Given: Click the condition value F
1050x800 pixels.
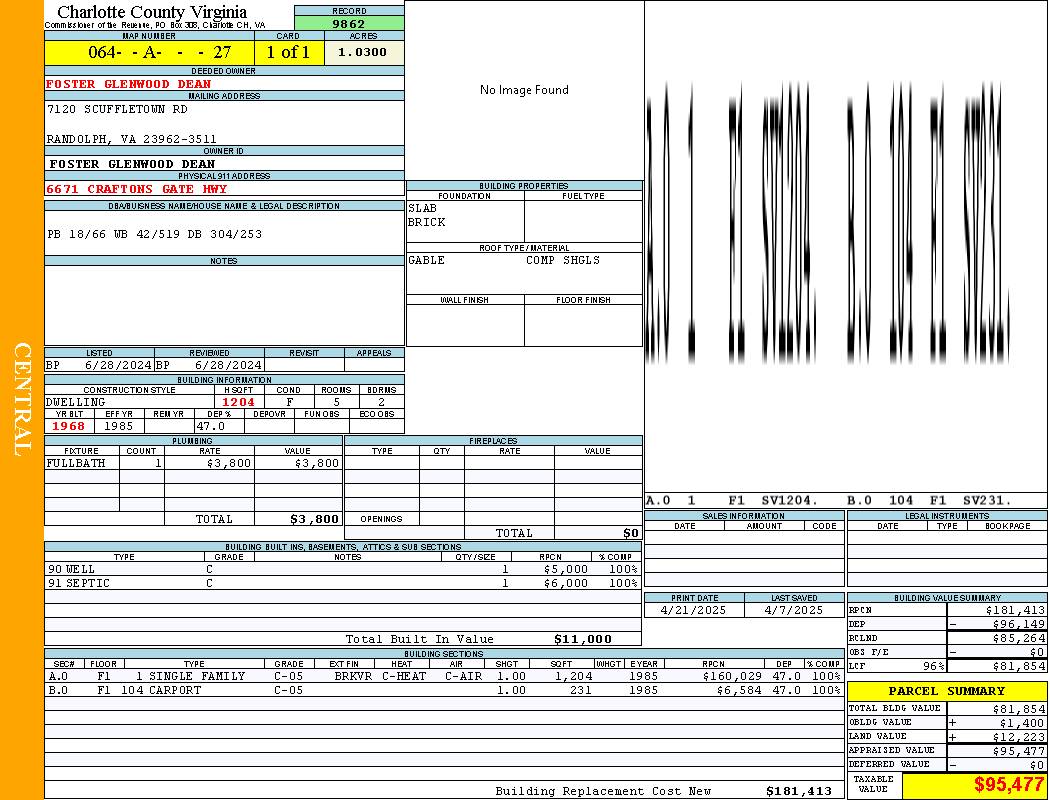Looking at the screenshot, I should click(289, 402).
